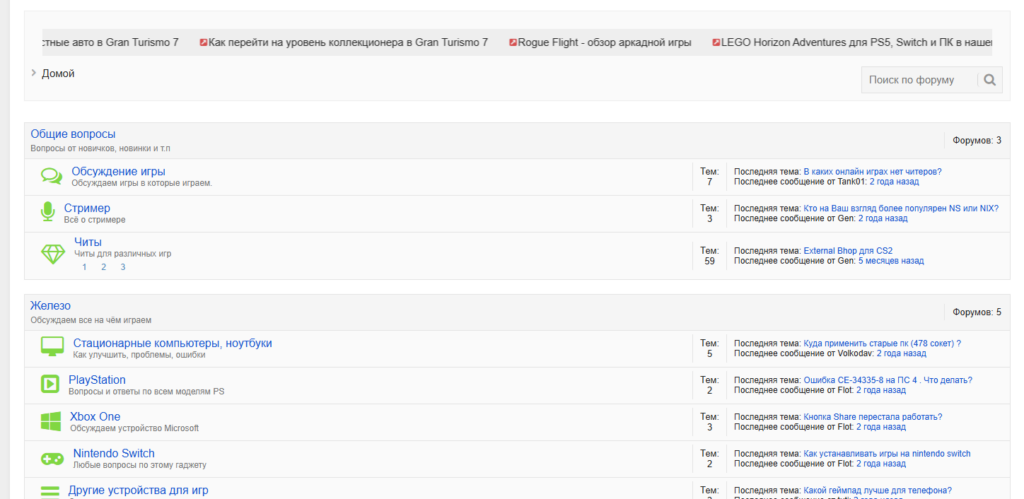Click description Вопросы от новичков, новинки и т.п

[101, 148]
